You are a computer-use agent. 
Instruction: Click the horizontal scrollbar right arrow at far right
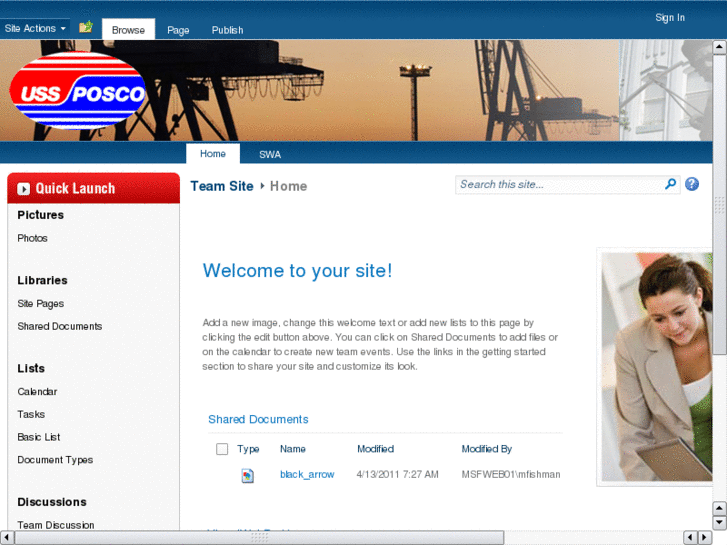pyautogui.click(x=705, y=538)
